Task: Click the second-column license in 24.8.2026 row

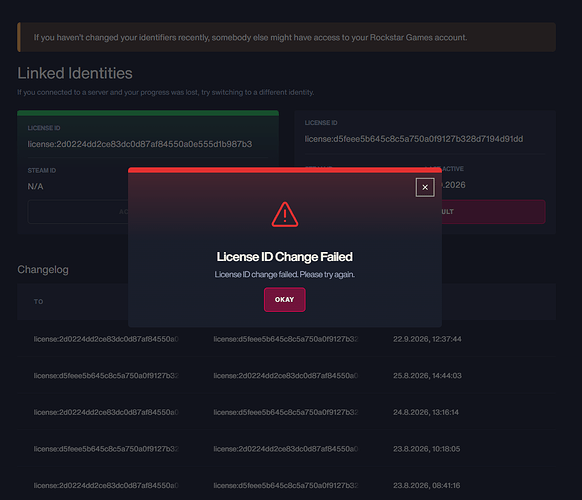Action: (x=286, y=412)
